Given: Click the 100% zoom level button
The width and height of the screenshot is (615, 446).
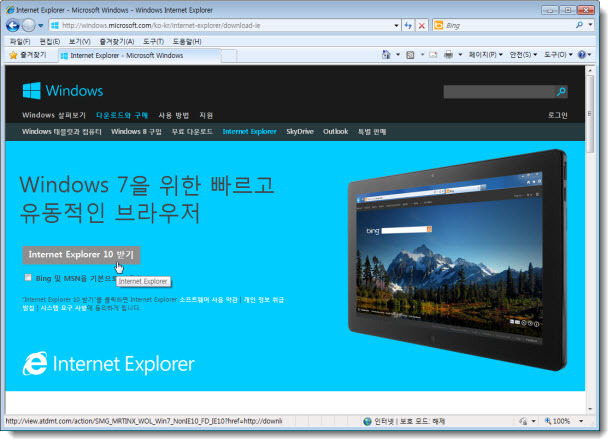Looking at the screenshot, I should [557, 421].
